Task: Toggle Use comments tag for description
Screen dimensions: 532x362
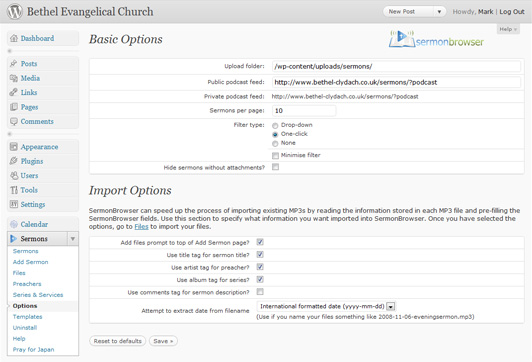Action: click(x=260, y=292)
